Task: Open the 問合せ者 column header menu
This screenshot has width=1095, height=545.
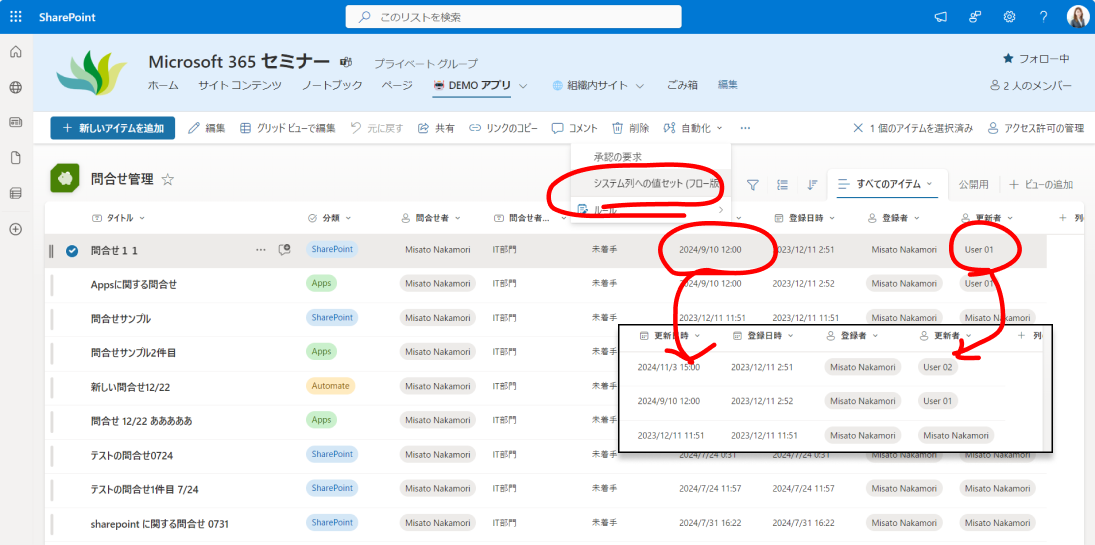Action: 430,218
